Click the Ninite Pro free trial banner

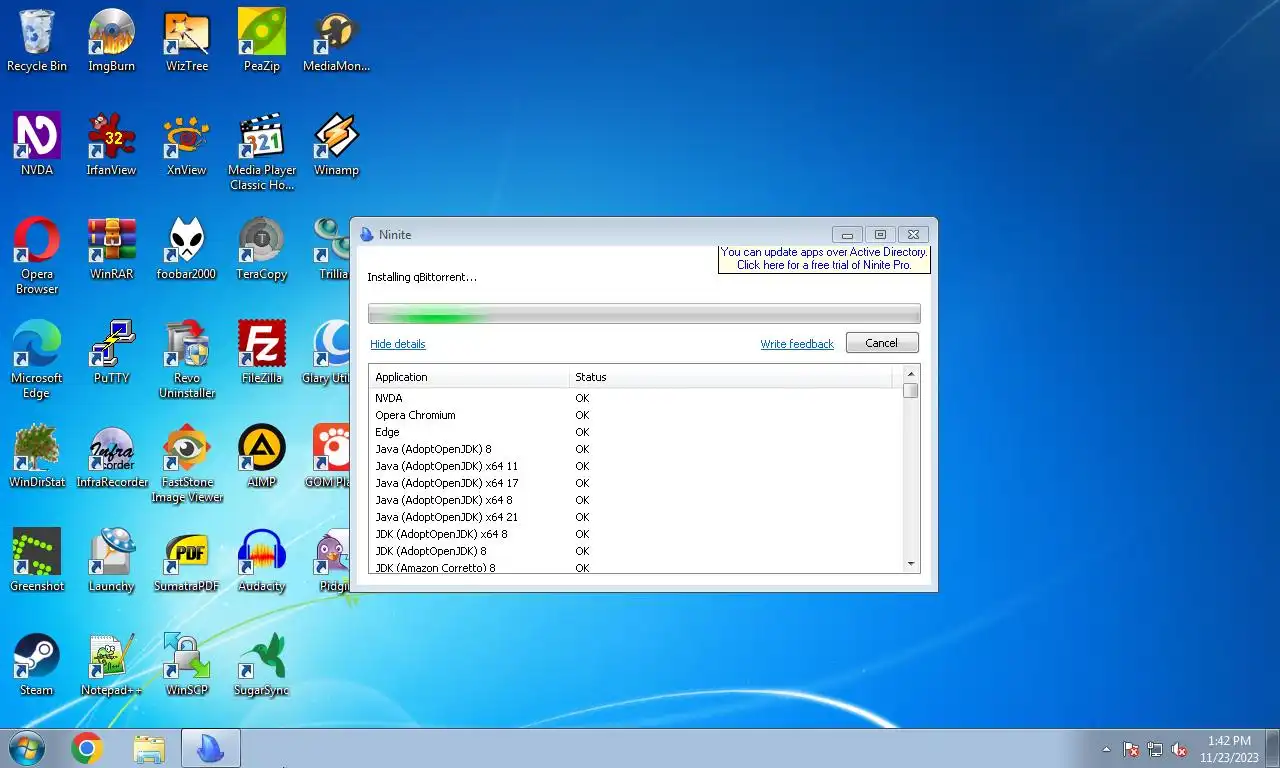824,259
